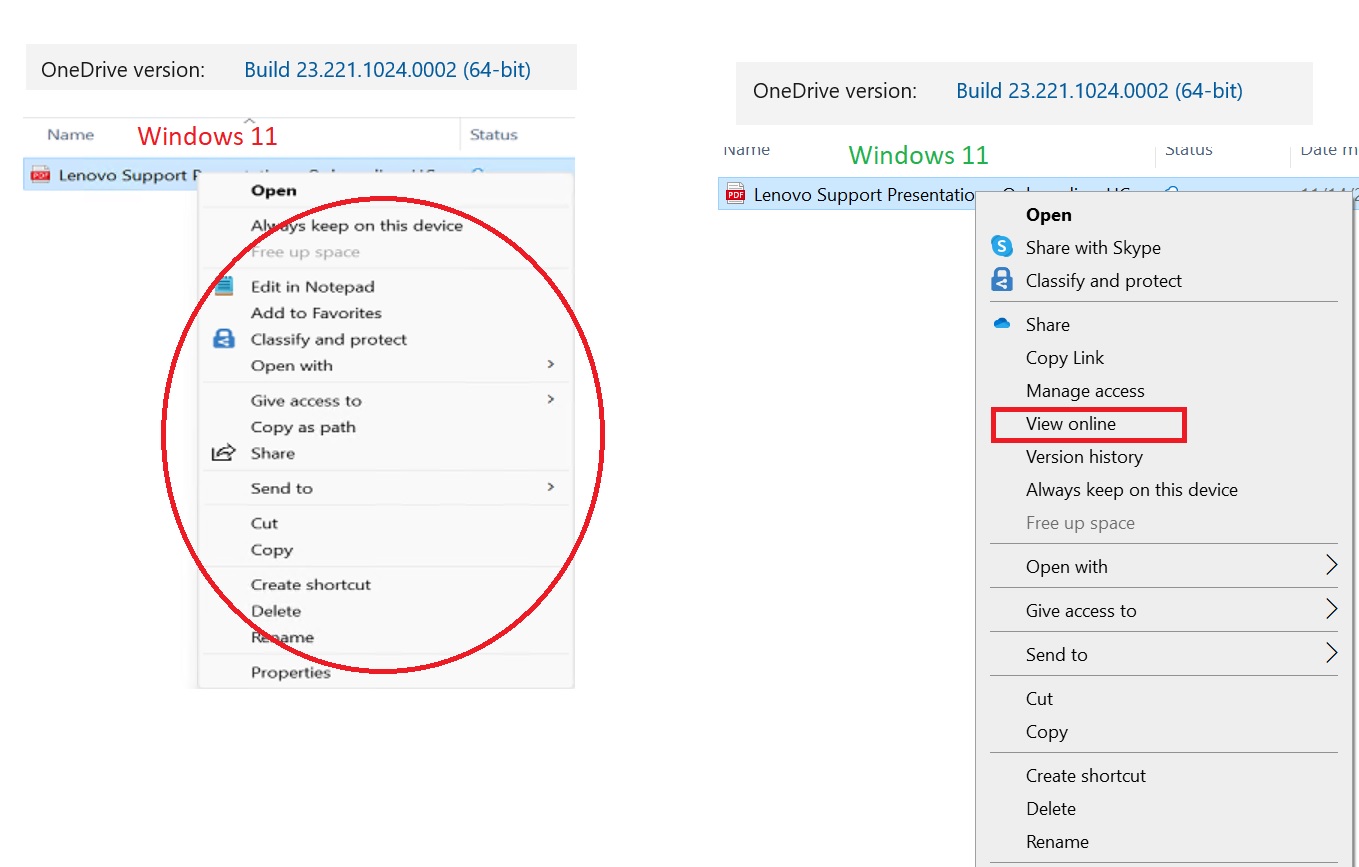This screenshot has width=1359, height=867.
Task: Choose Copy as path
Action: [303, 427]
